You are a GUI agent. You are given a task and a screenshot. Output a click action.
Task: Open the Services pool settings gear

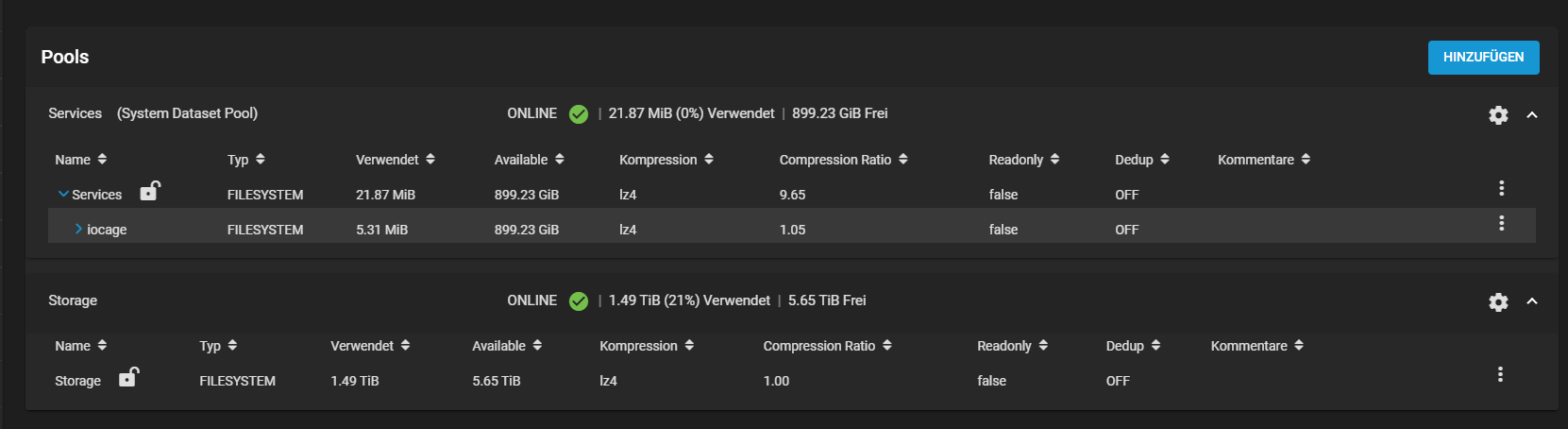click(x=1498, y=115)
